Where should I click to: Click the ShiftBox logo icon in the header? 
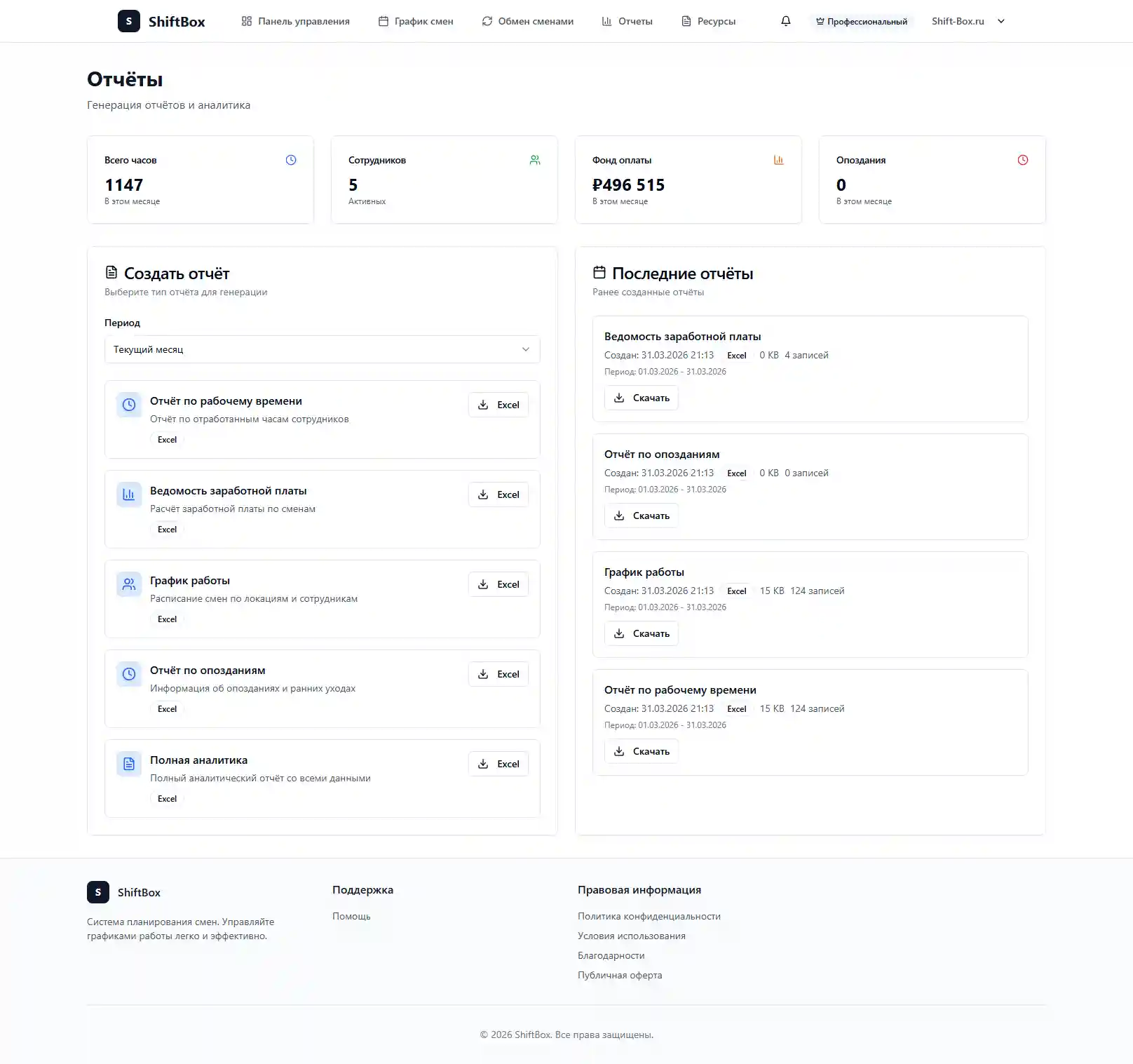click(x=128, y=20)
